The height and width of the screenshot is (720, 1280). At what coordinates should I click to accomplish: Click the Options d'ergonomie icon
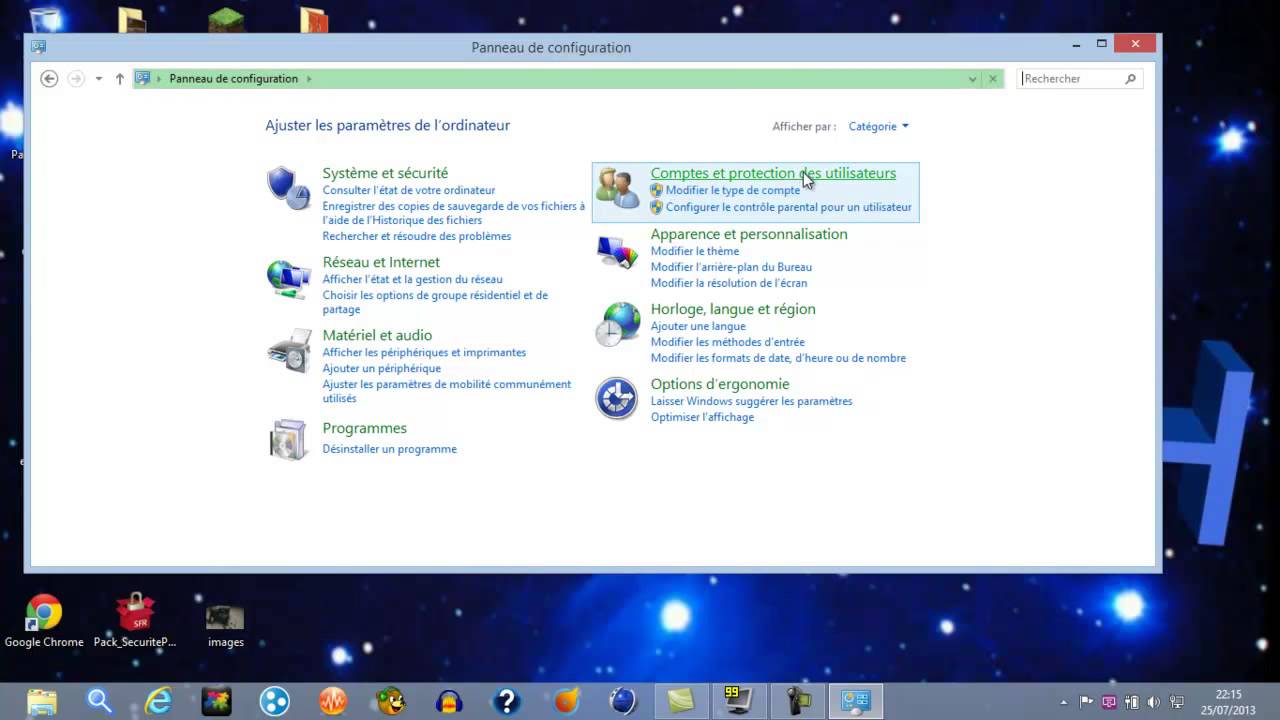(x=616, y=398)
